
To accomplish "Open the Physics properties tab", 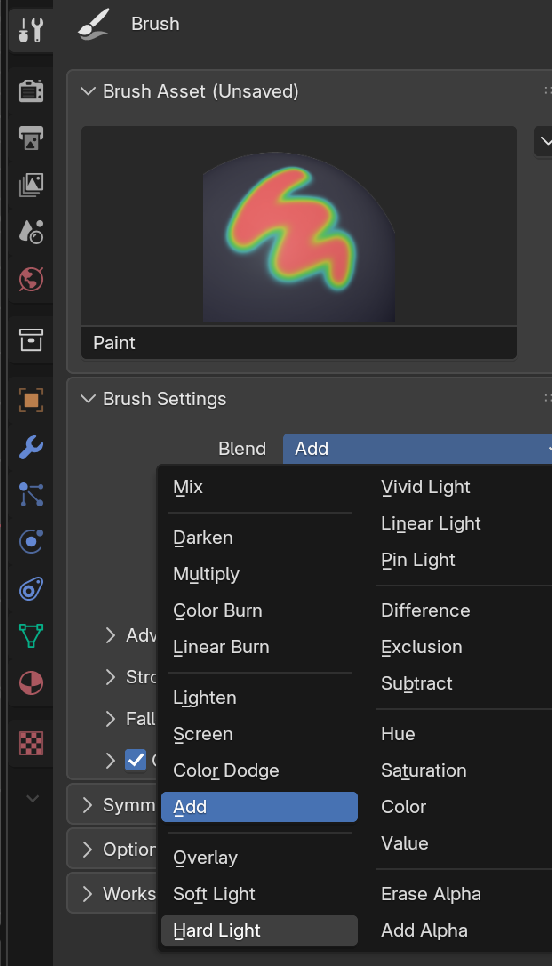I will 30,542.
